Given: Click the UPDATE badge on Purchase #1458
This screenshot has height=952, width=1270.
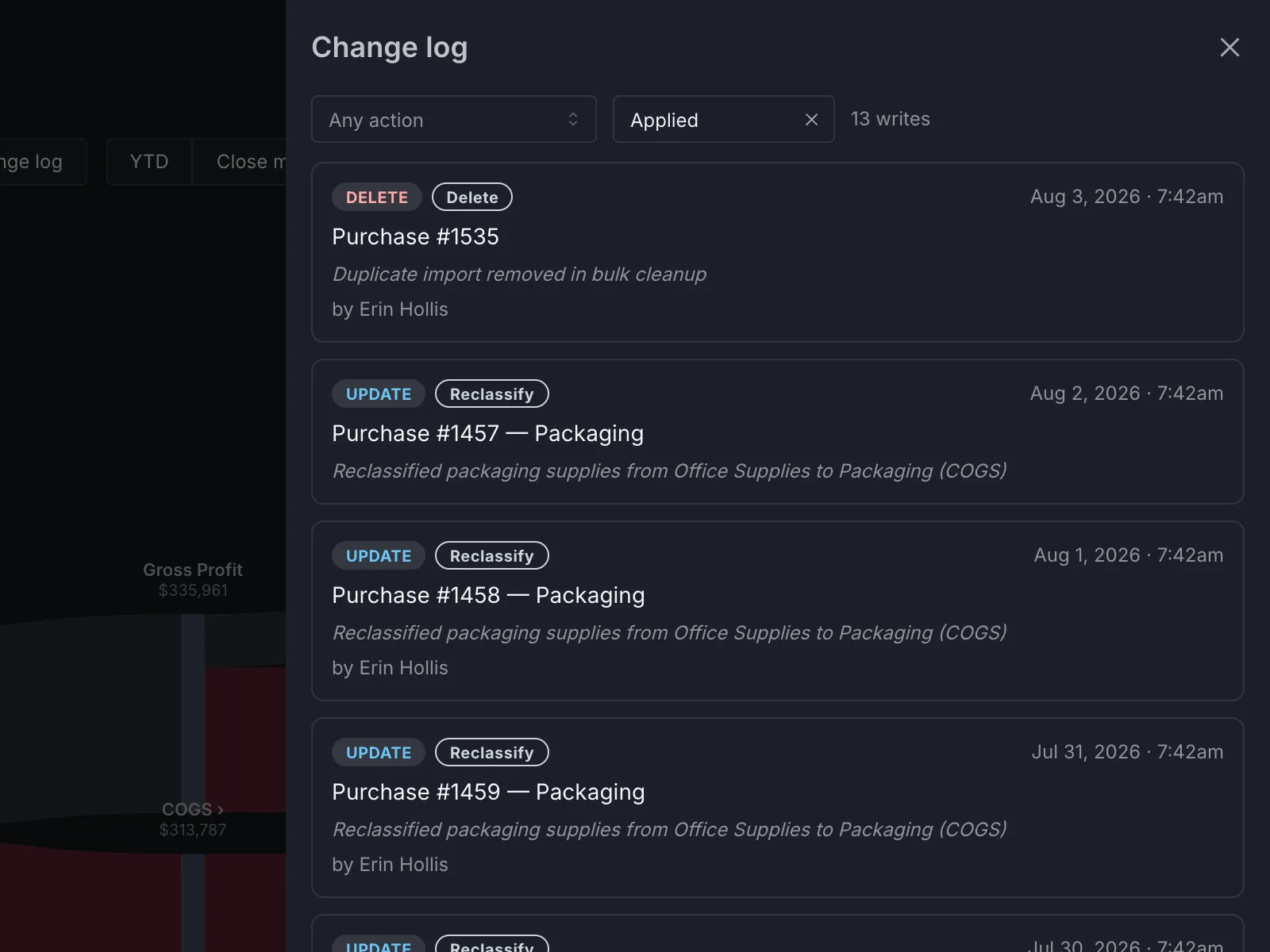Looking at the screenshot, I should [379, 555].
